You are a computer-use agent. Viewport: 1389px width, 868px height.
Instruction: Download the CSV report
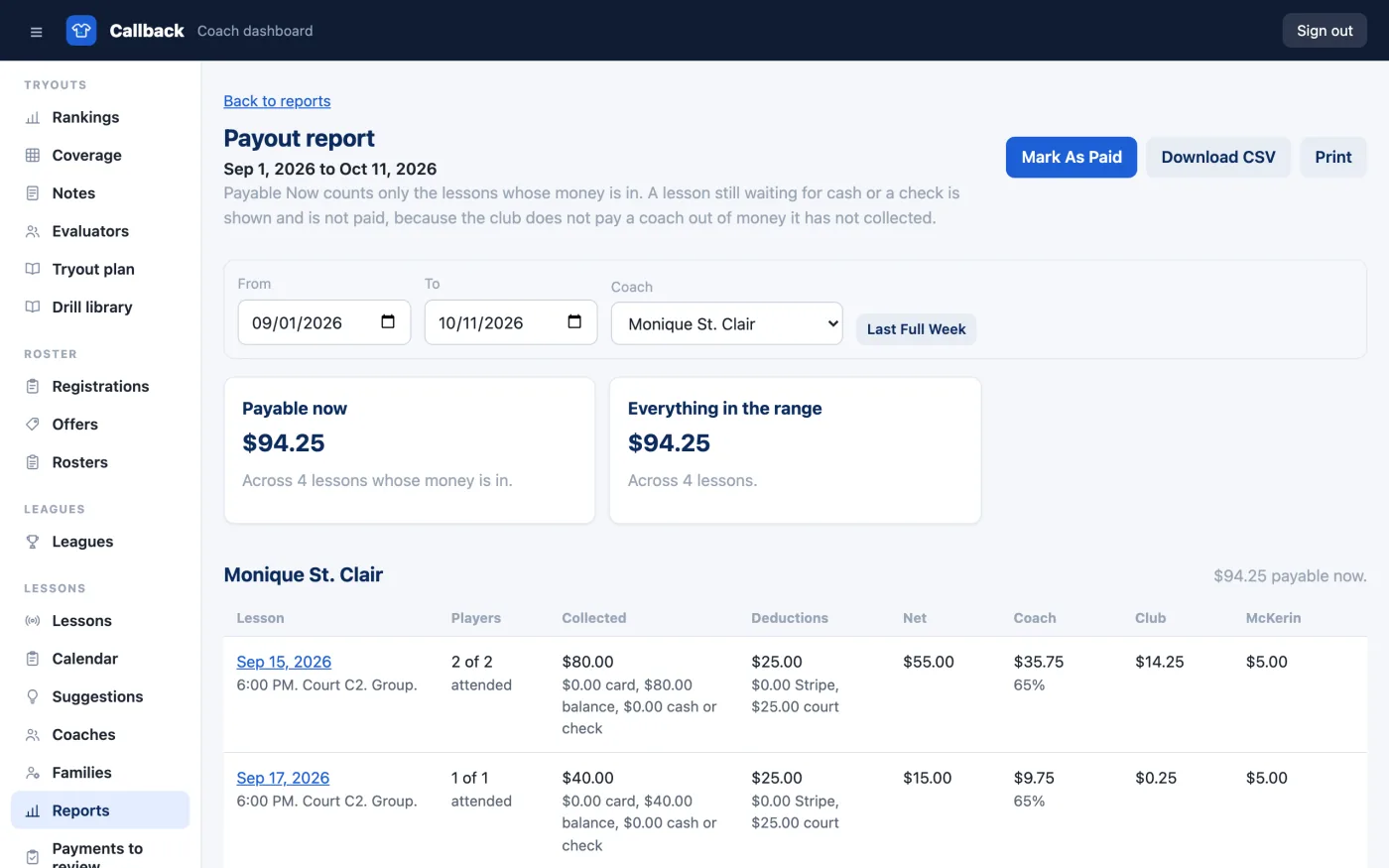point(1218,157)
